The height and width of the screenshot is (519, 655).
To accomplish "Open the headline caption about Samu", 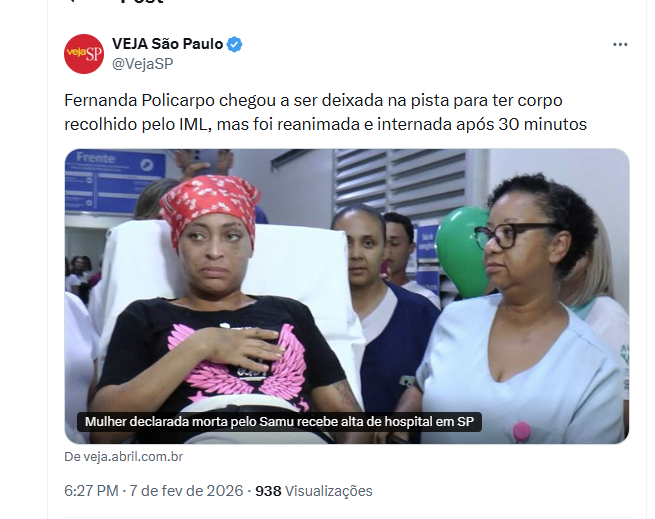I will coord(279,422).
